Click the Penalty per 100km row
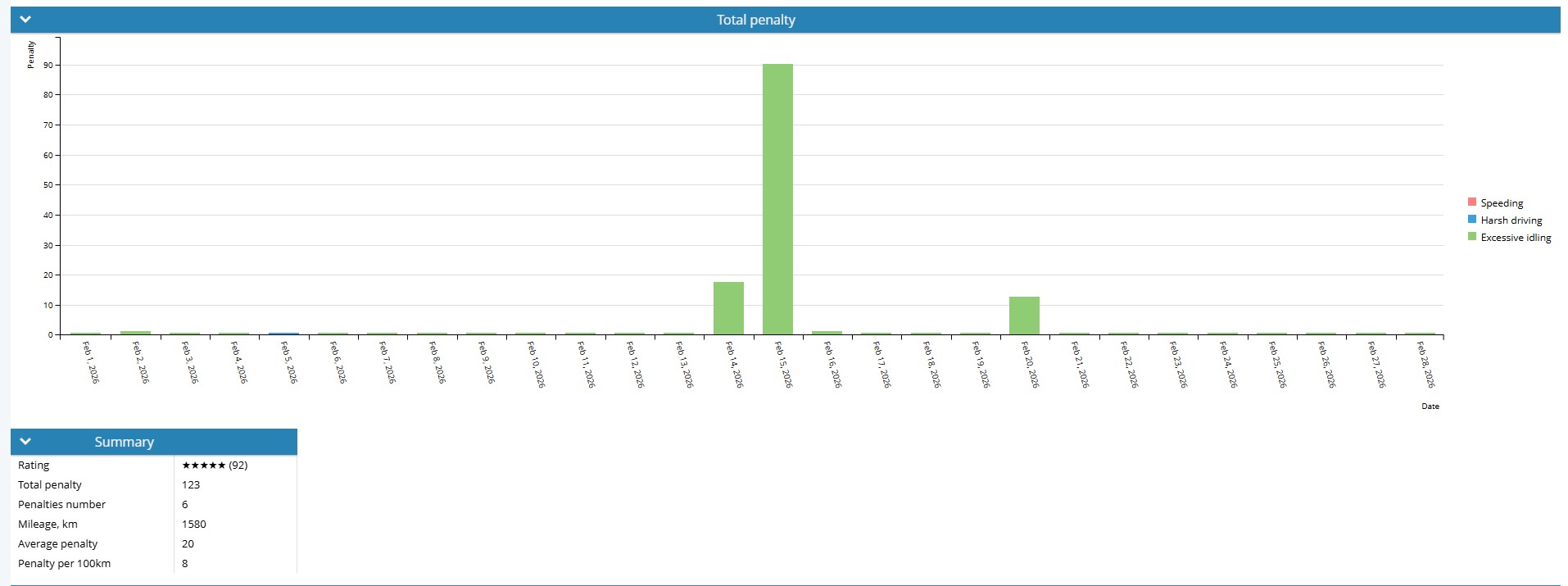Image resolution: width=1568 pixels, height=586 pixels. 64,564
